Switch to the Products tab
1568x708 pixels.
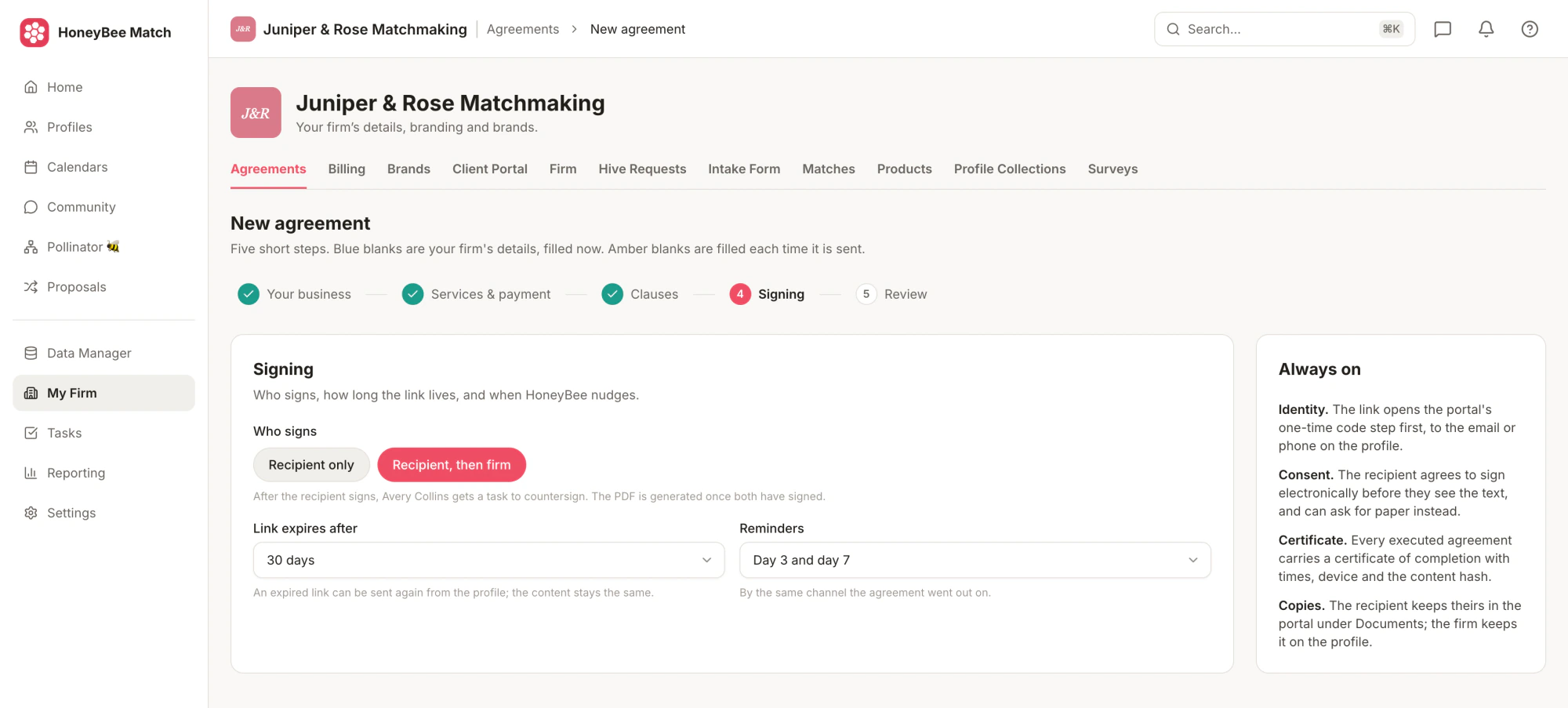coord(905,169)
